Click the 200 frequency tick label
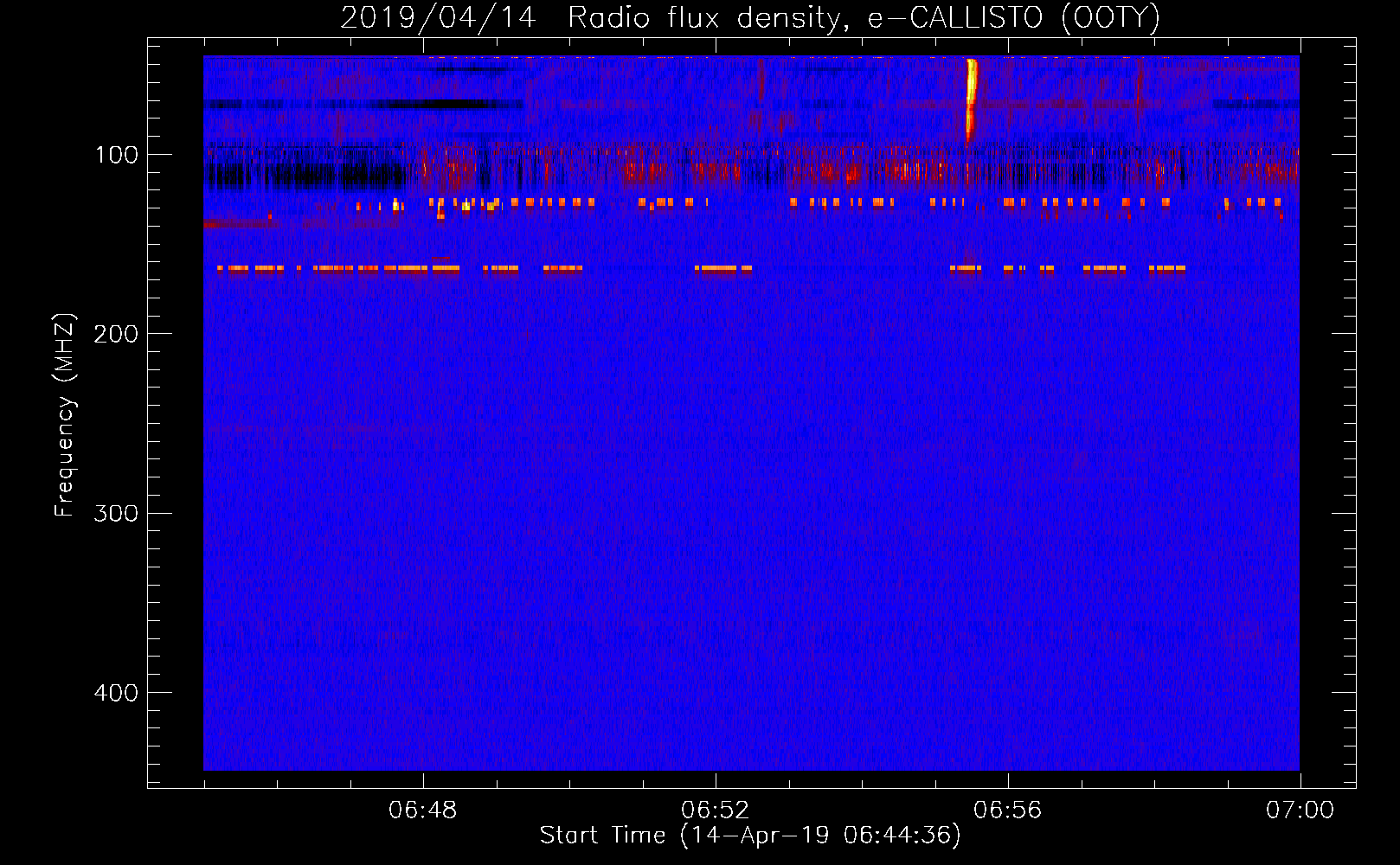 tap(116, 334)
